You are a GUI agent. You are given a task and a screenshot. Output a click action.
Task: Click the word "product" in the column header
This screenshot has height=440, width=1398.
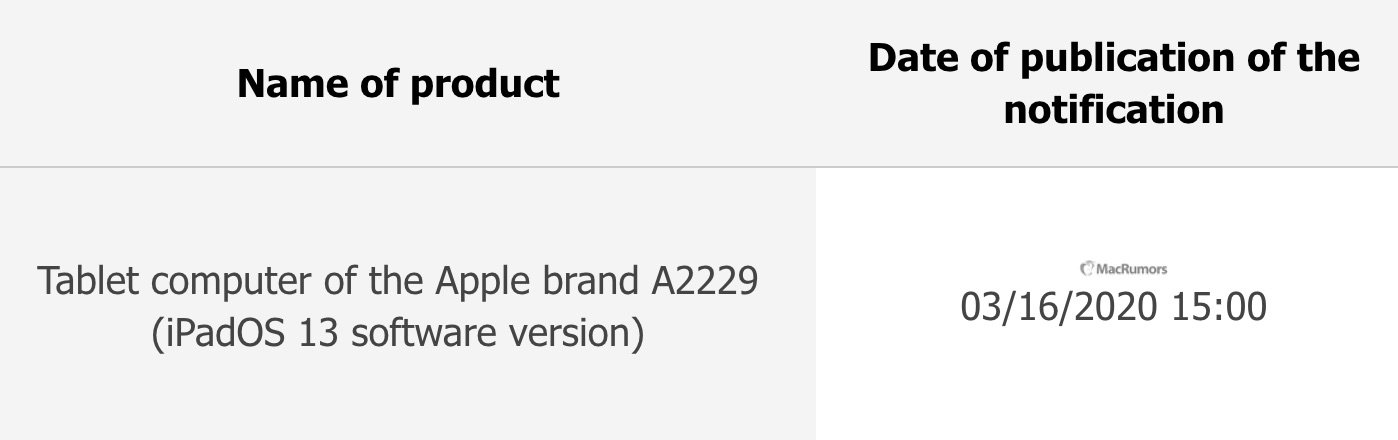[486, 83]
